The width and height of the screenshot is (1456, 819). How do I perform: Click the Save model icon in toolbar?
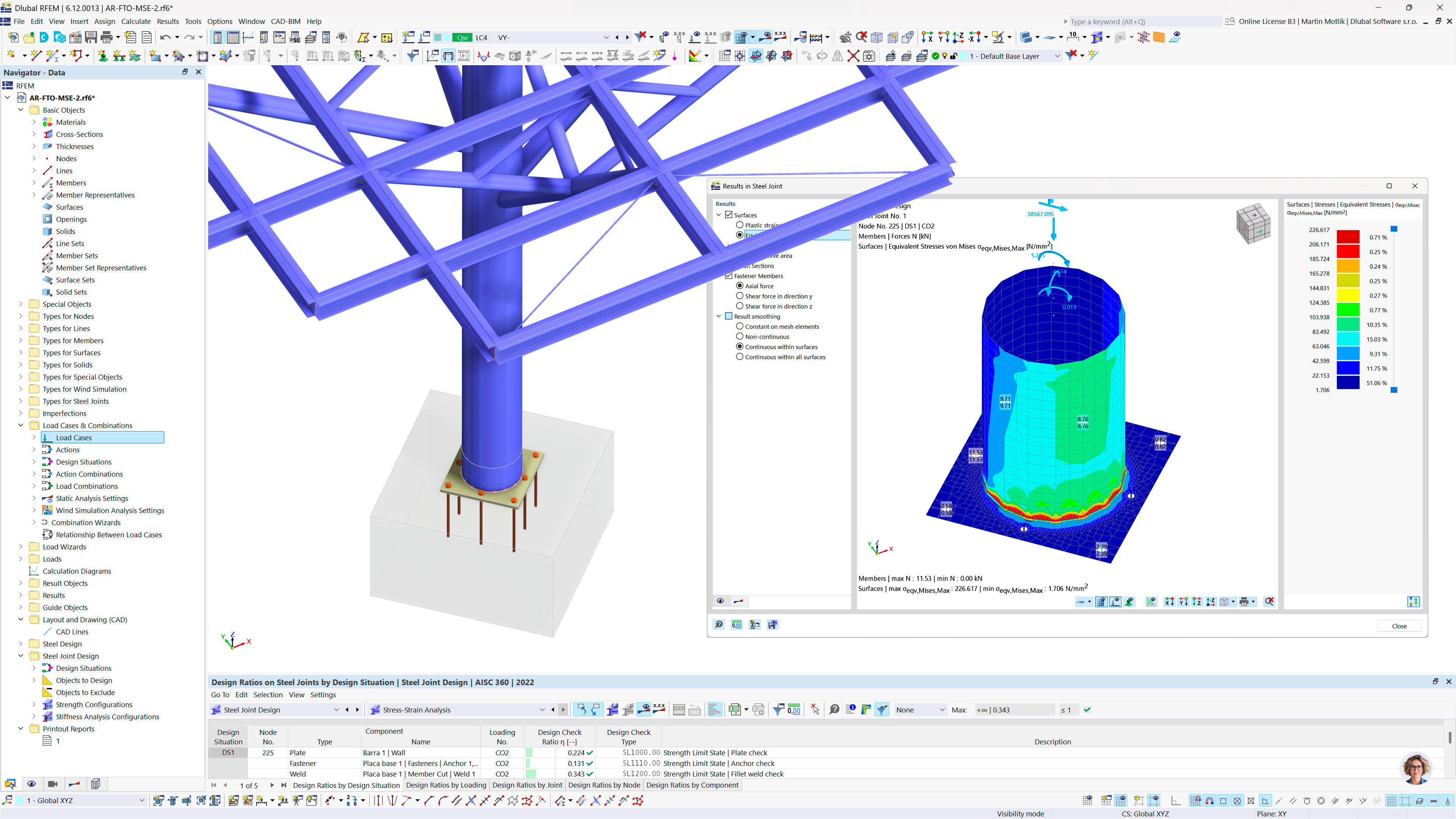tap(91, 37)
